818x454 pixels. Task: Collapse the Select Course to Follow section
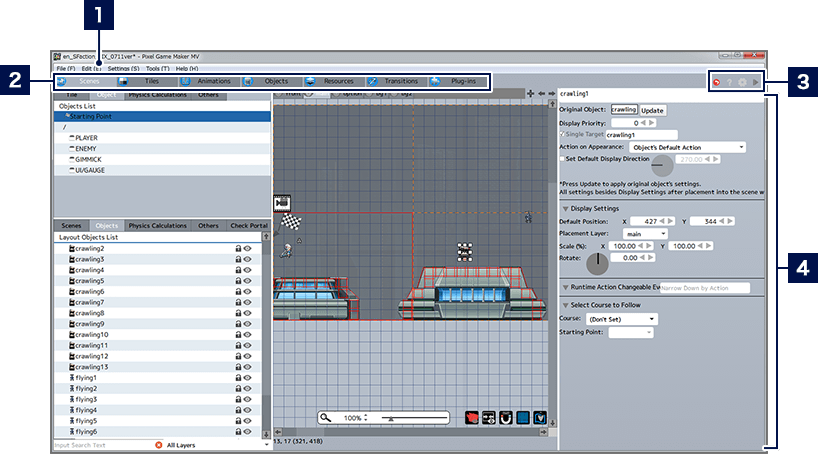pyautogui.click(x=566, y=305)
